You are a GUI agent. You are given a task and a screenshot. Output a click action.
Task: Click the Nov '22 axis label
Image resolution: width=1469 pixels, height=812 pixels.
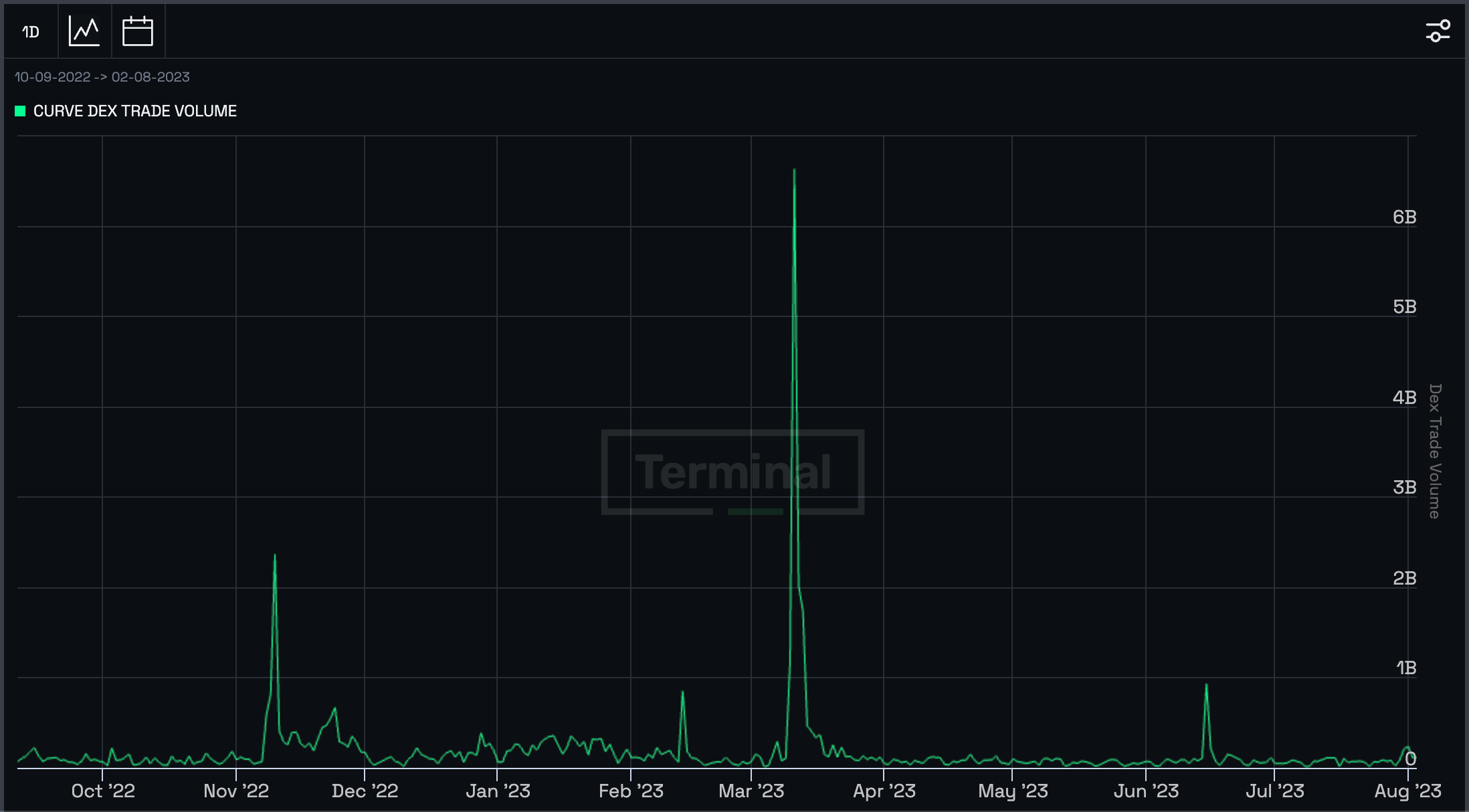(x=236, y=791)
